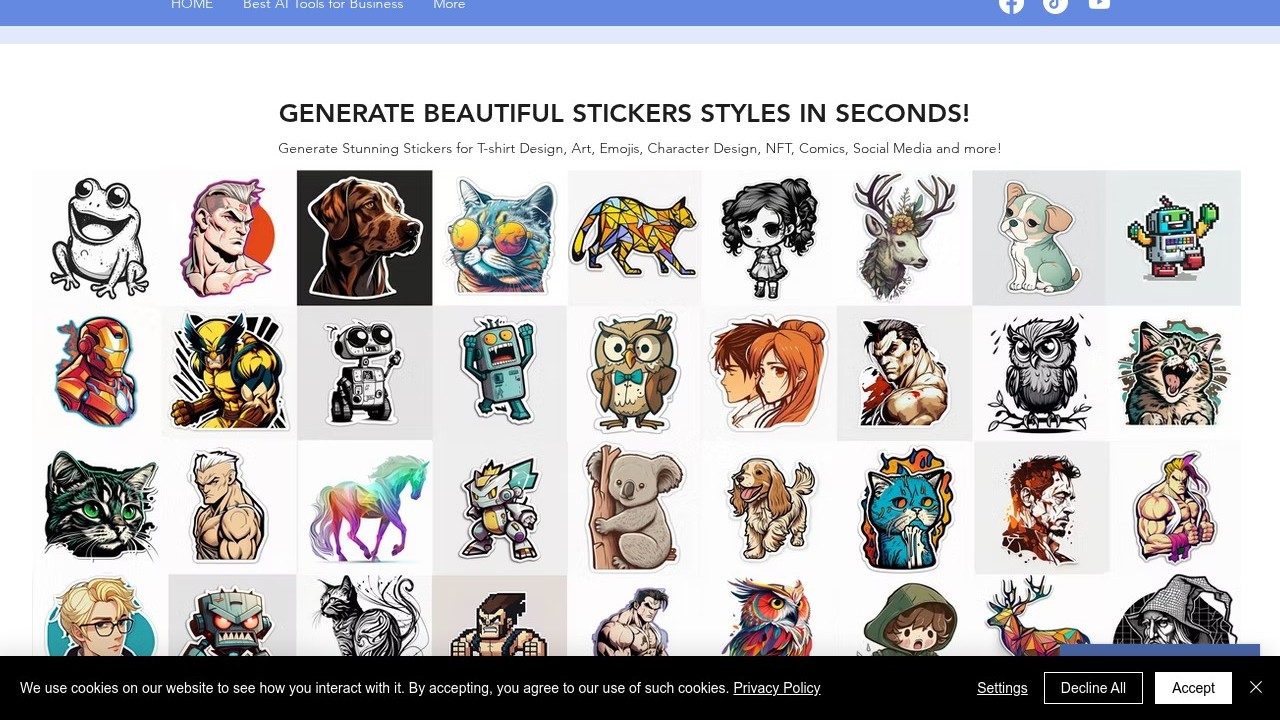The width and height of the screenshot is (1280, 720).
Task: Select the smiling frog sticker
Action: pyautogui.click(x=98, y=238)
